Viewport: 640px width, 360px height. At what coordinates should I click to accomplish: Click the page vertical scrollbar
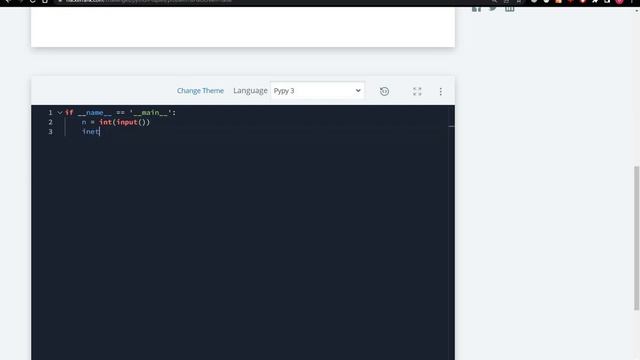tap(636, 238)
